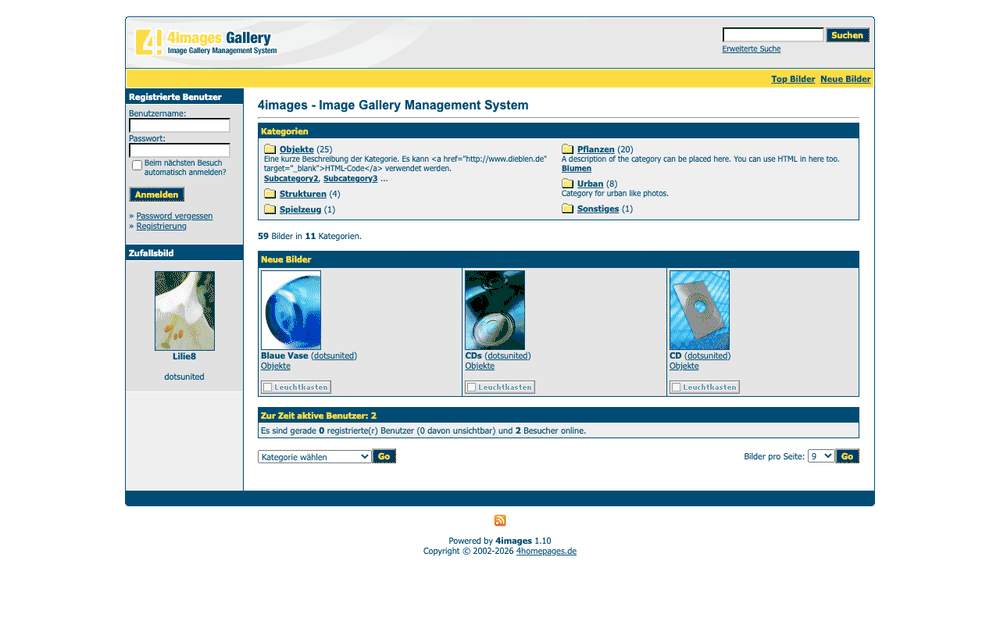The image size is (1000, 625).
Task: Open the Blaue Vase thumbnail
Action: tap(291, 310)
